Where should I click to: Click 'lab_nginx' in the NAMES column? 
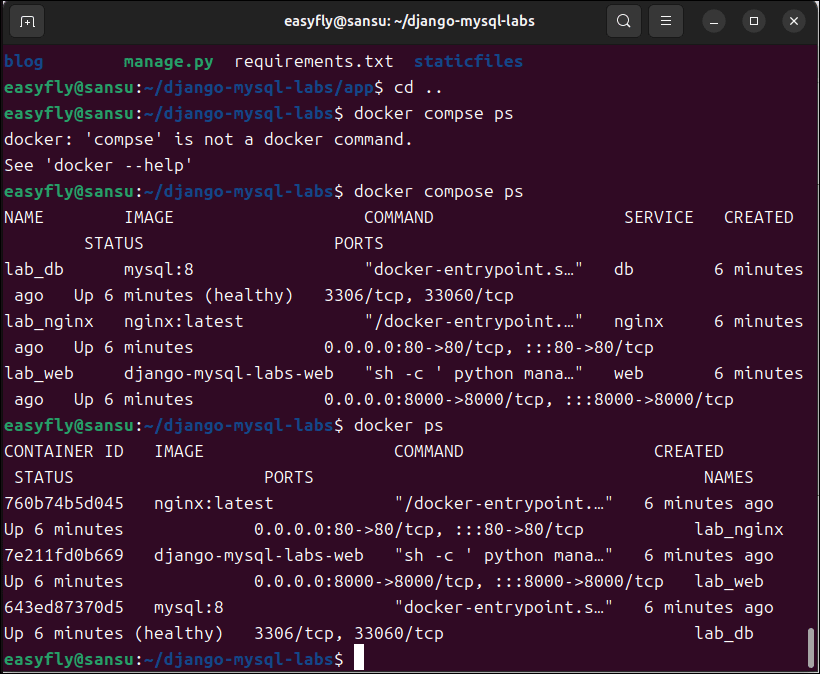[x=739, y=530]
